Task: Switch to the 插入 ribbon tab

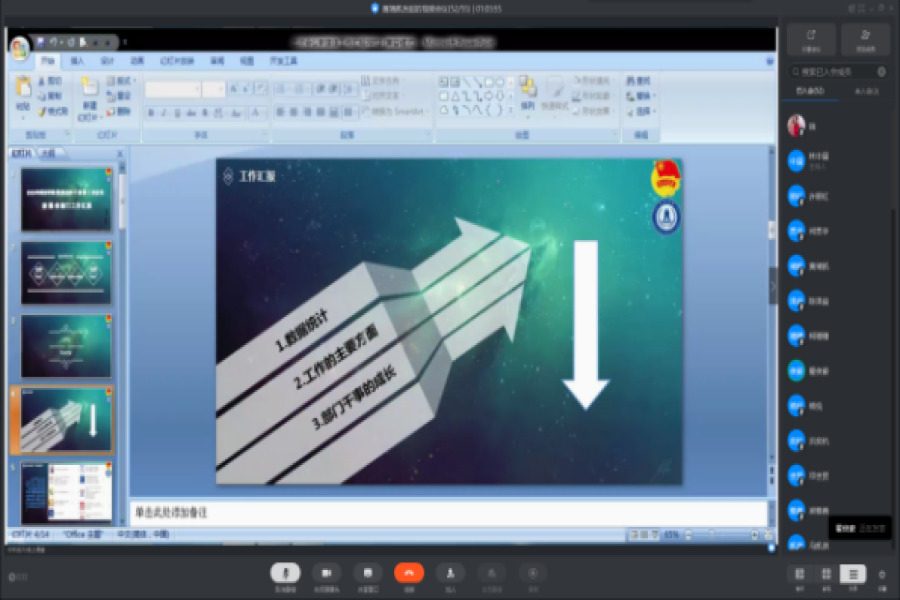Action: tap(77, 62)
